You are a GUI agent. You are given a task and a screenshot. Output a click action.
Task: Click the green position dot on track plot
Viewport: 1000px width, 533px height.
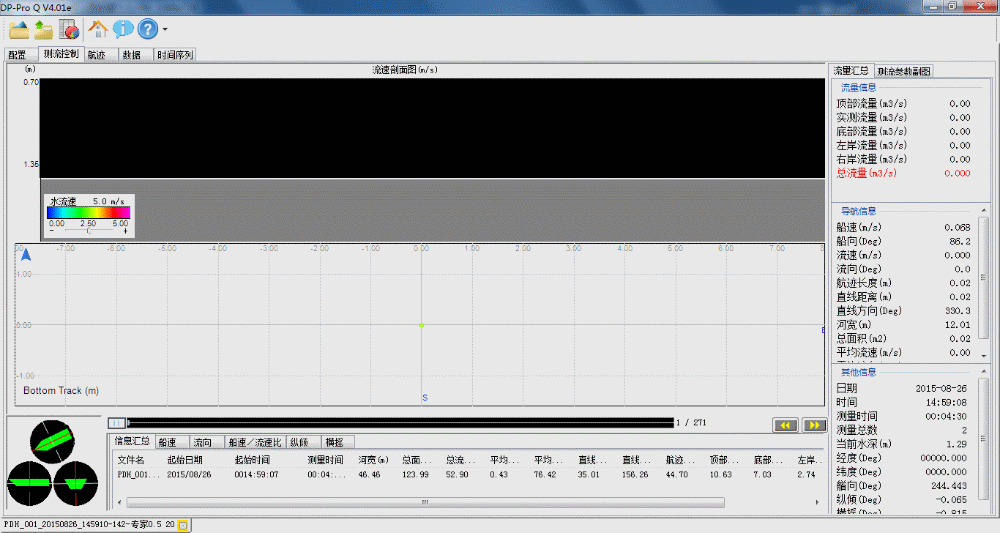[422, 325]
